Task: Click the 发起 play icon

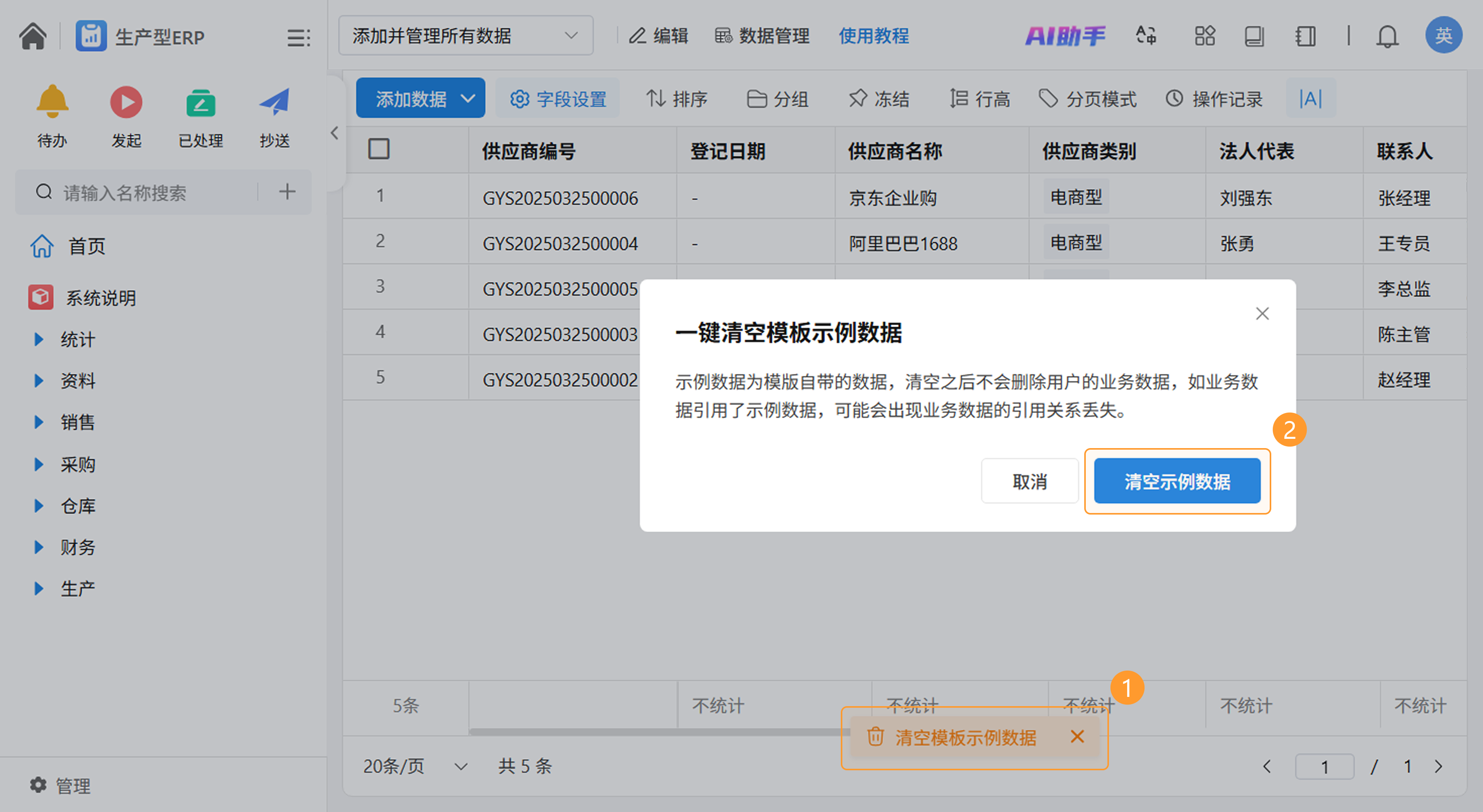Action: click(126, 102)
